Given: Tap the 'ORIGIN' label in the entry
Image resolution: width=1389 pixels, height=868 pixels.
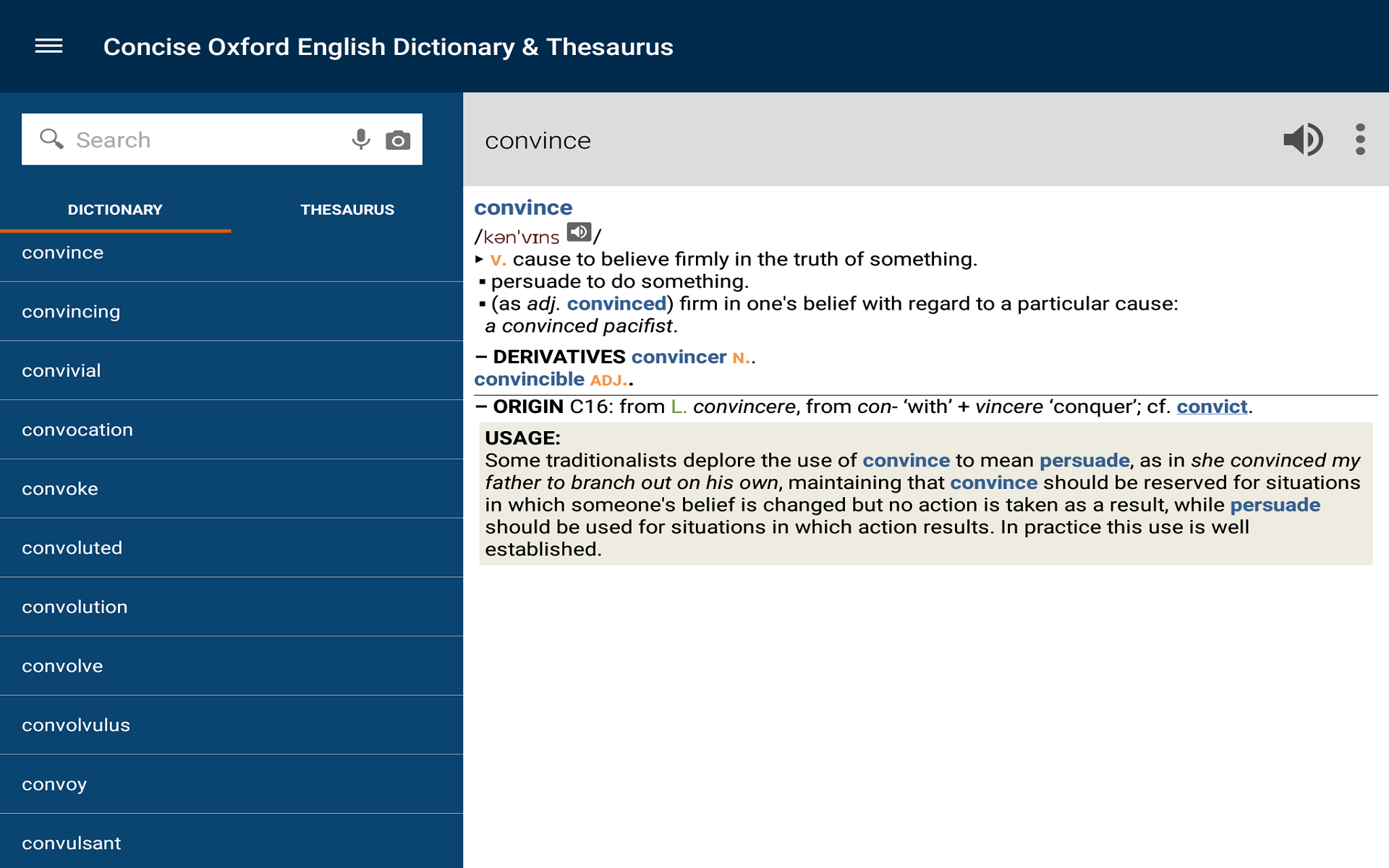Looking at the screenshot, I should (528, 407).
